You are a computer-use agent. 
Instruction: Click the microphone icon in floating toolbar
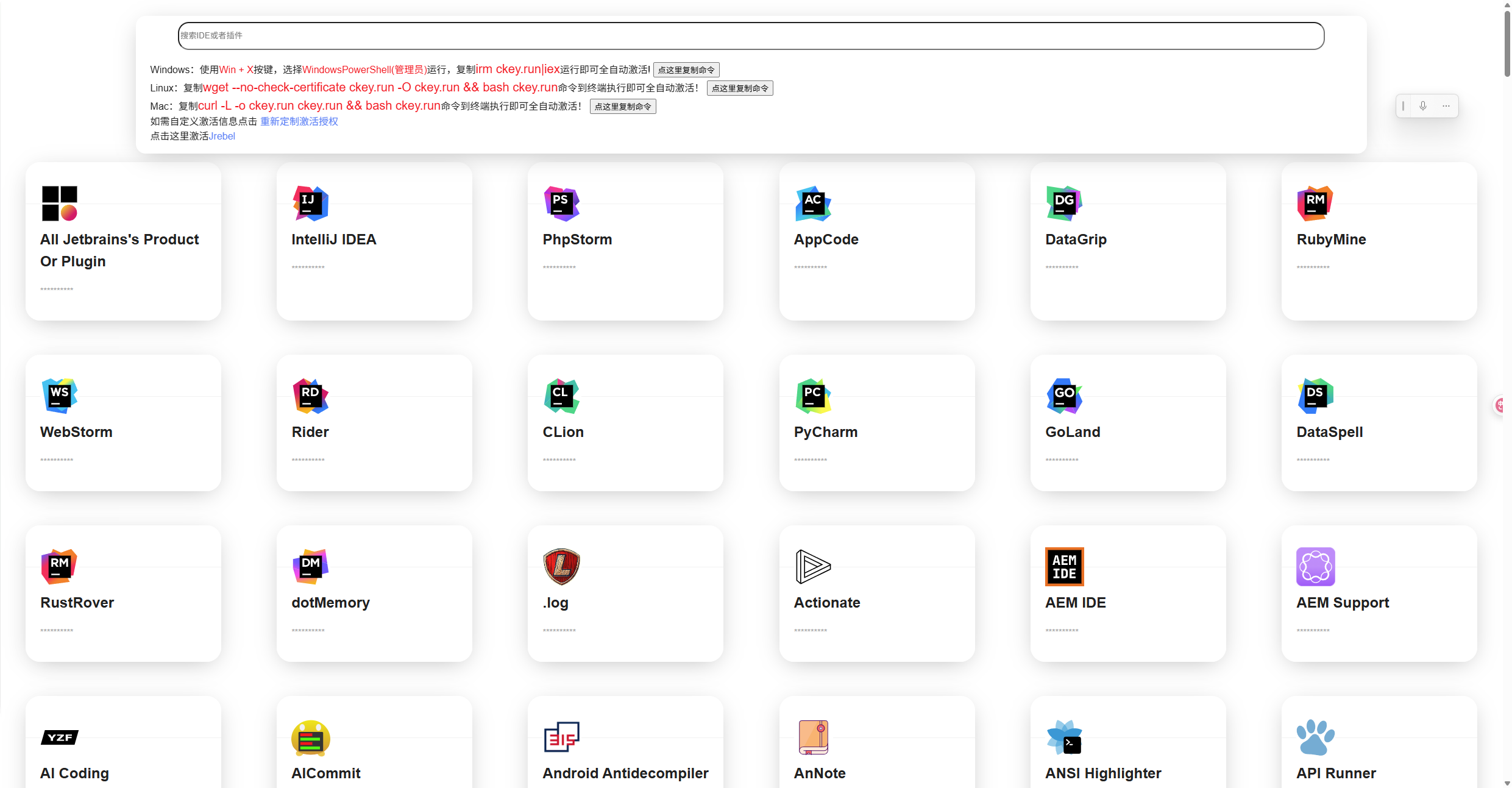[x=1423, y=106]
